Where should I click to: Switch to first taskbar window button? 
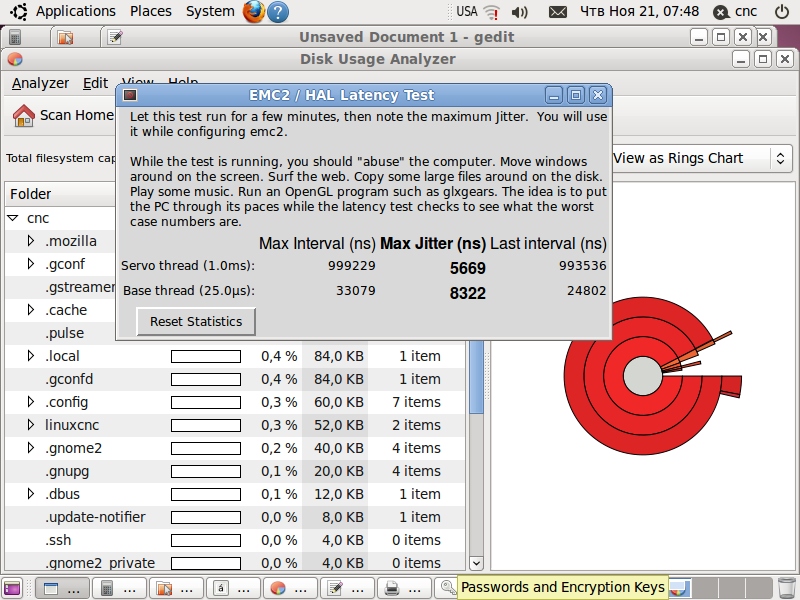(x=62, y=588)
